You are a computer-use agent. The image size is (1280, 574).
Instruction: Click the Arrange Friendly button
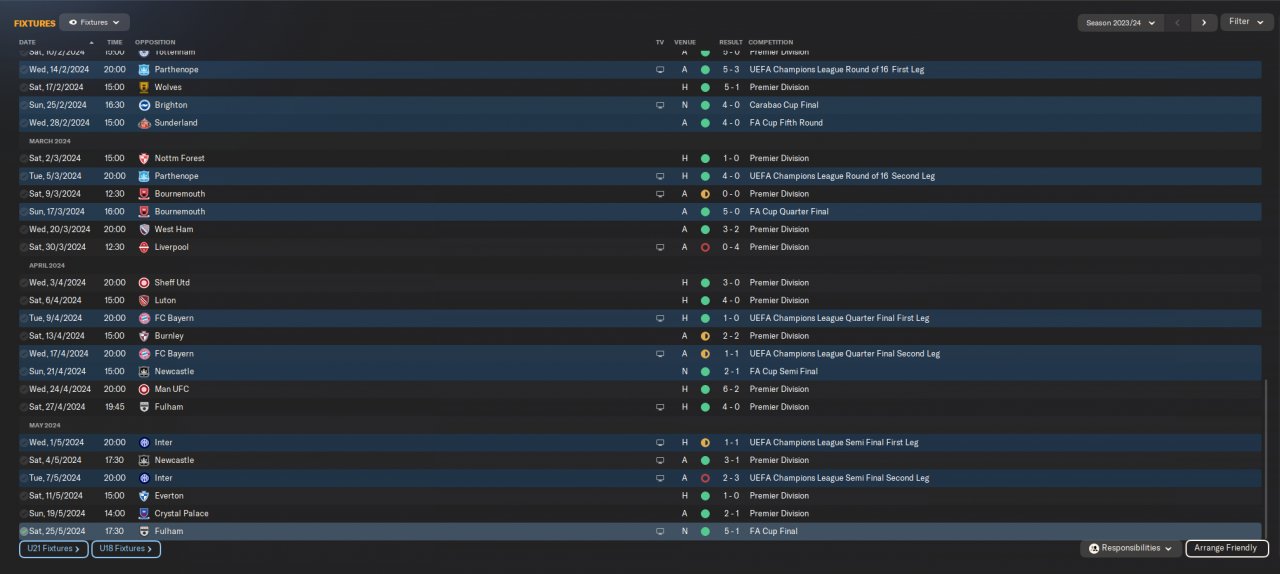tap(1227, 549)
